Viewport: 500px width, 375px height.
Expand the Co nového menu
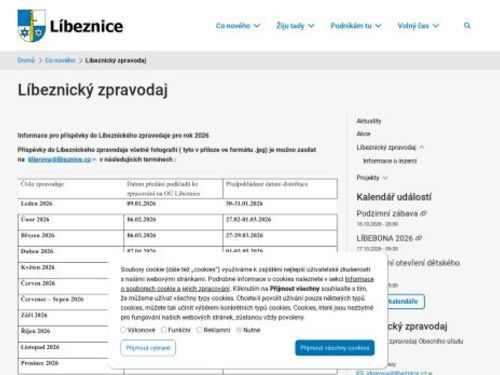tap(238, 26)
